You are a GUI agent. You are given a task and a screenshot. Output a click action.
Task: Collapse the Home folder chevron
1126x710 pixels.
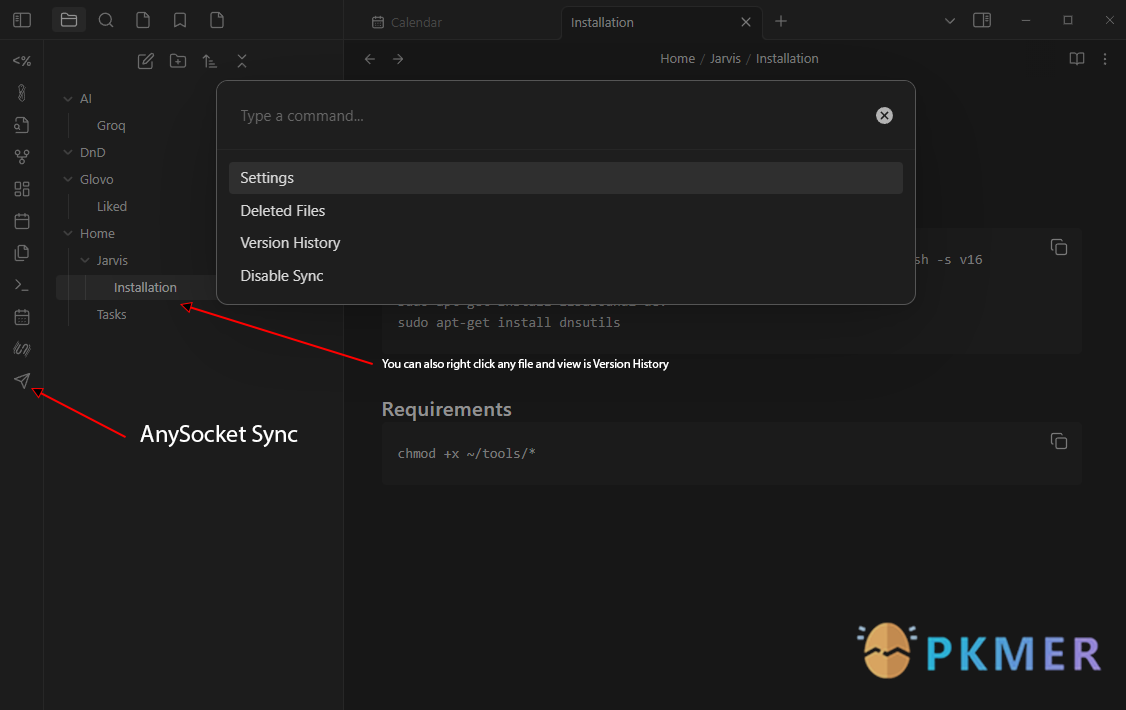68,233
